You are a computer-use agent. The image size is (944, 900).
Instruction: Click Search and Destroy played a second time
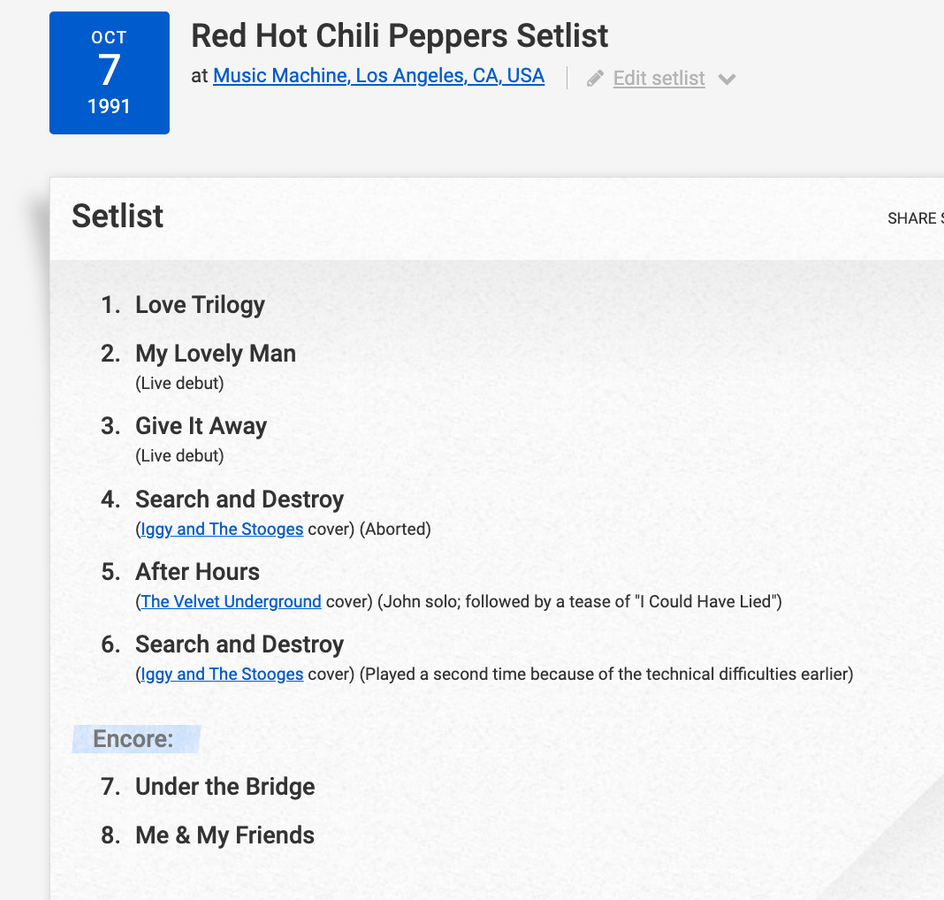click(x=239, y=644)
